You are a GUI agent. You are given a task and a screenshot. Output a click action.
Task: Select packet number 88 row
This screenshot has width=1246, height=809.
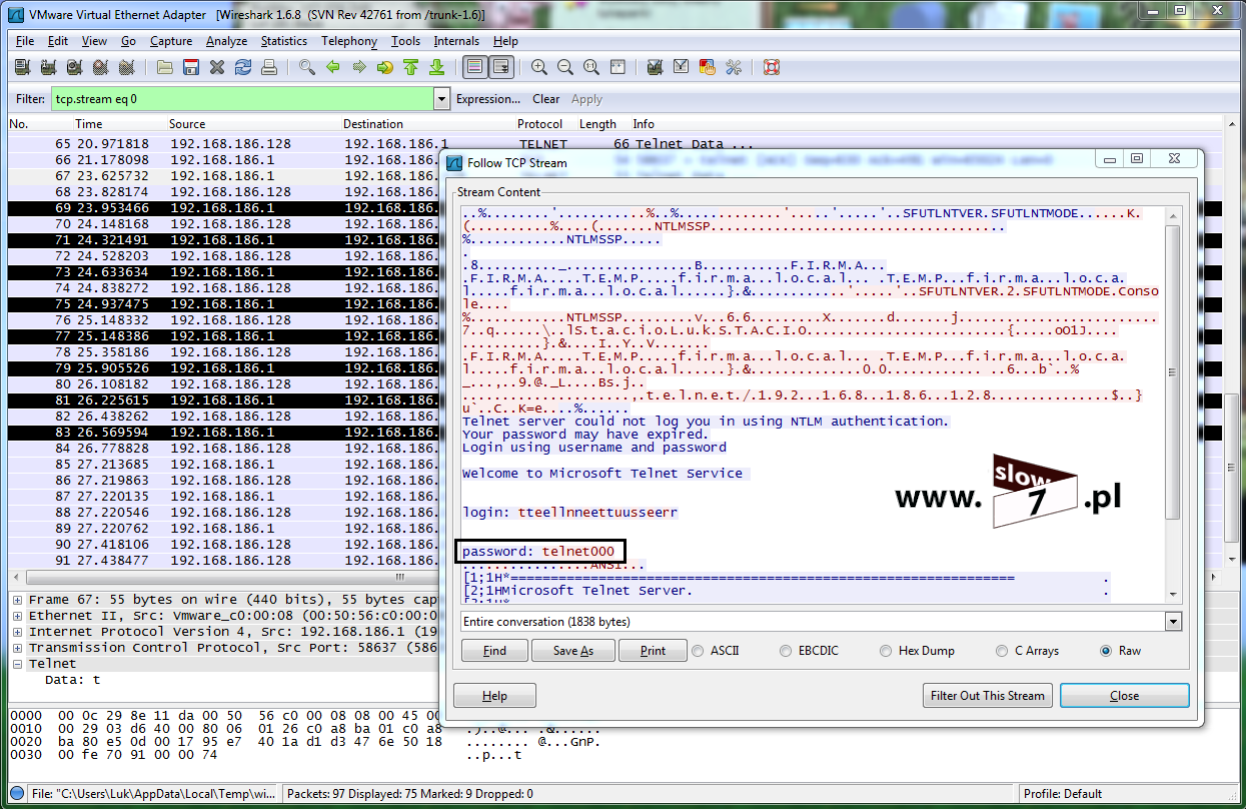pos(224,512)
